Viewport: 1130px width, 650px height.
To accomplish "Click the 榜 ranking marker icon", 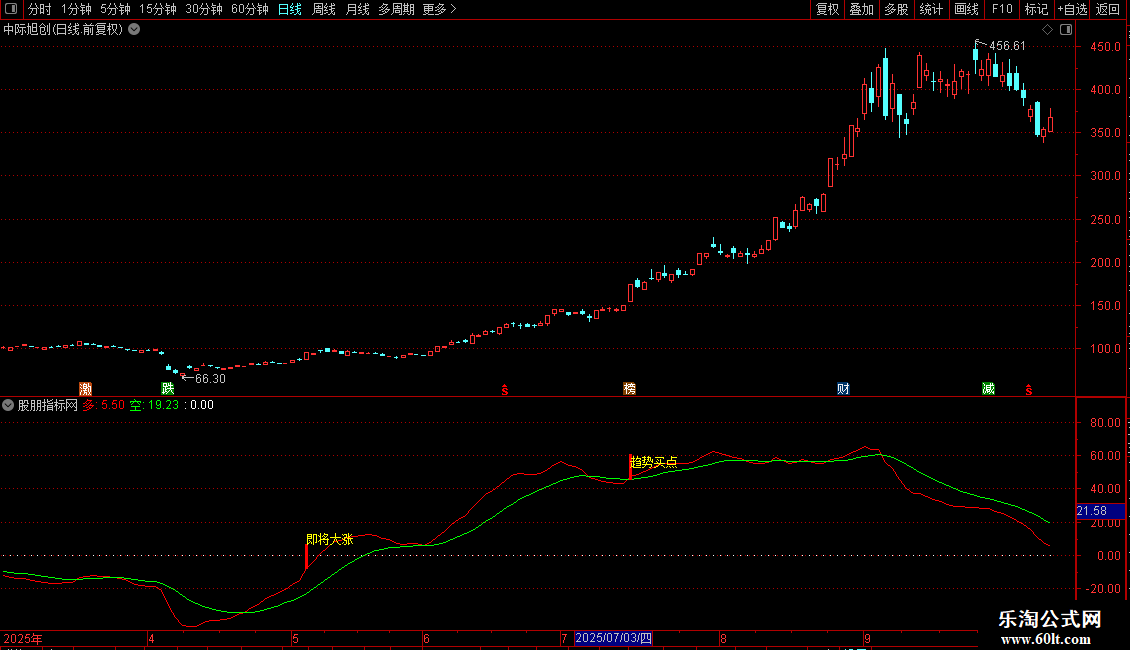I will pyautogui.click(x=629, y=389).
